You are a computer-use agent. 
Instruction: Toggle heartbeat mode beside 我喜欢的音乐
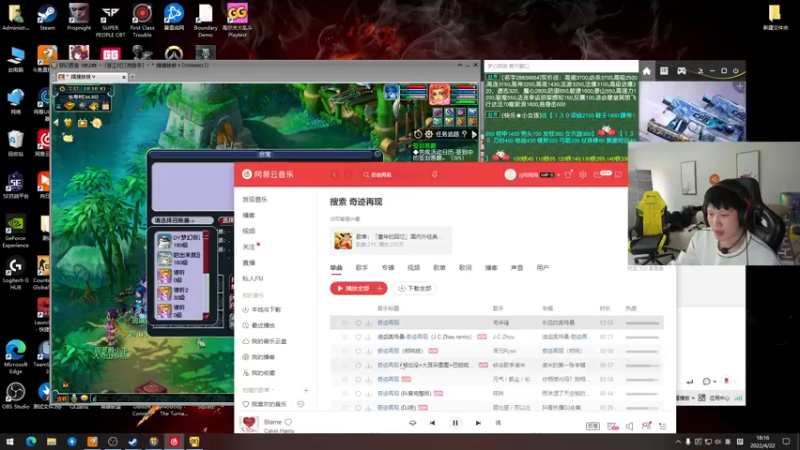coord(301,404)
